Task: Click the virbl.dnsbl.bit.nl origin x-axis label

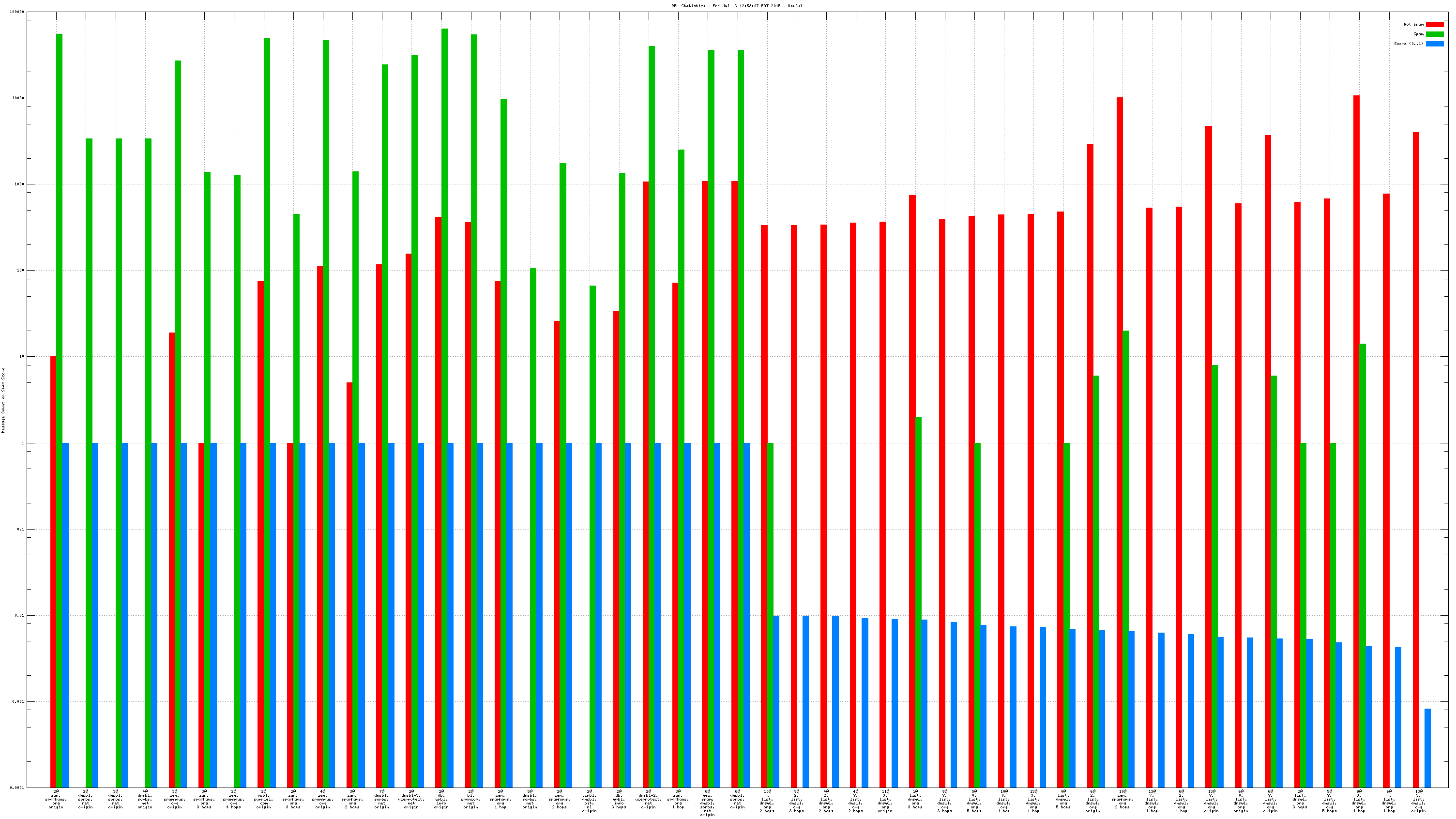Action: click(x=589, y=801)
